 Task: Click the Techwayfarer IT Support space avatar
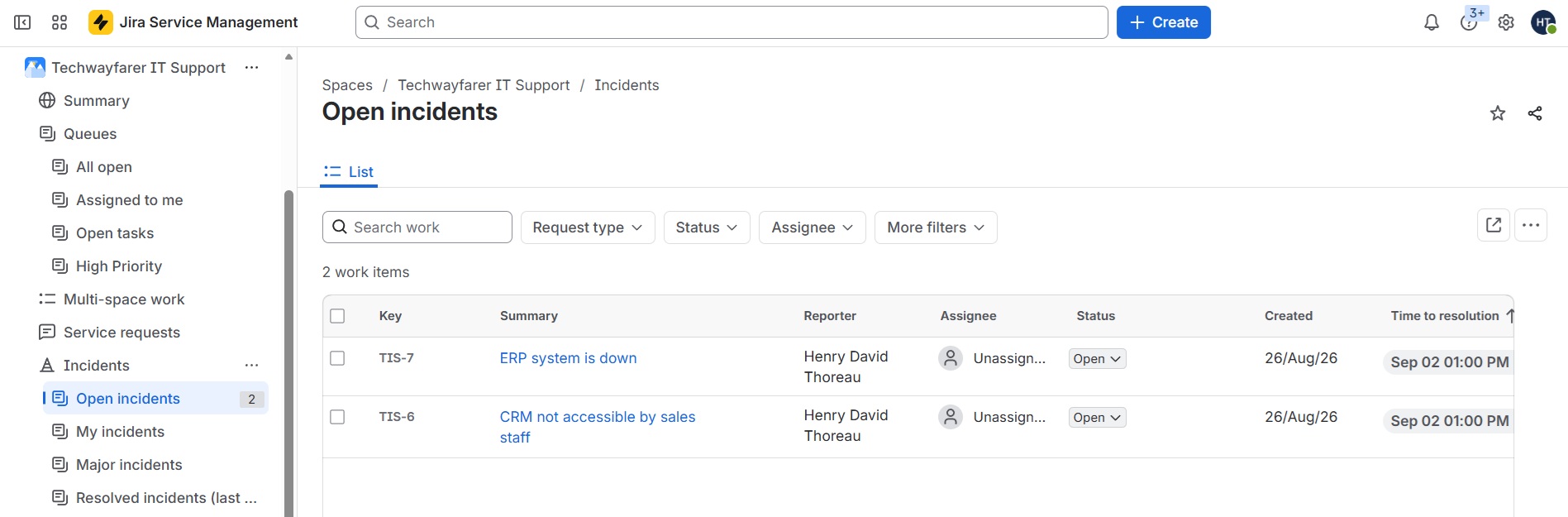pos(35,67)
